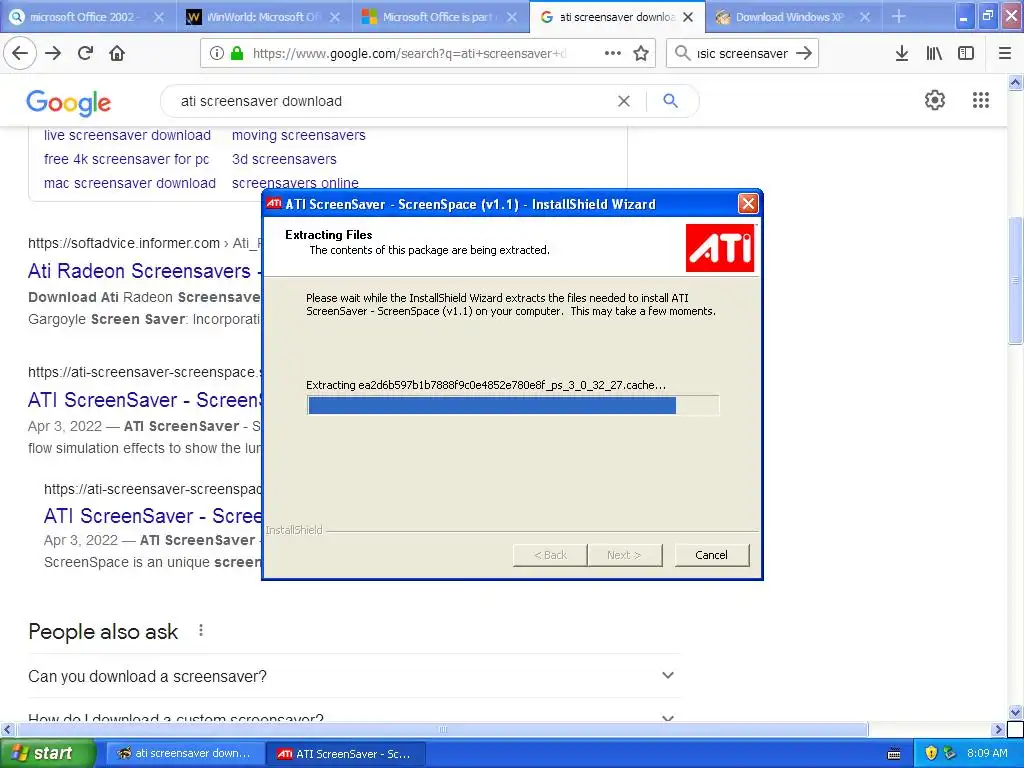Image resolution: width=1024 pixels, height=768 pixels.
Task: Cancel the ATI ScreenSaver extraction
Action: tap(711, 554)
